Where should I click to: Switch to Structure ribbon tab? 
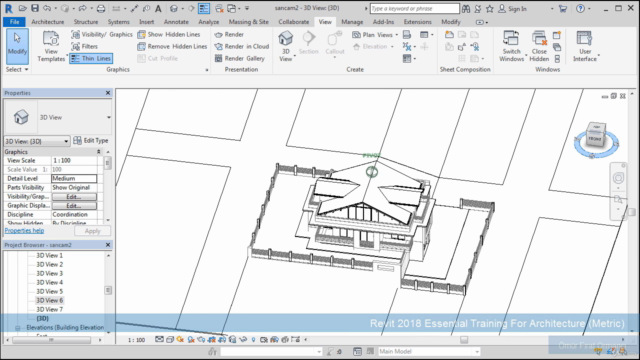[x=86, y=22]
